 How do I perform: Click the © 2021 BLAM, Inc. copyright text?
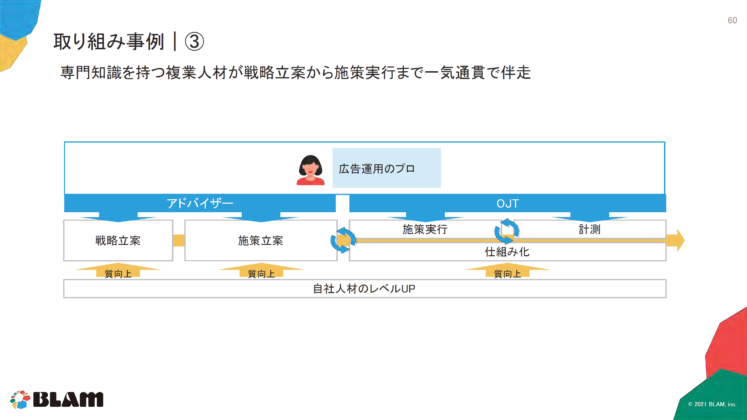click(712, 404)
